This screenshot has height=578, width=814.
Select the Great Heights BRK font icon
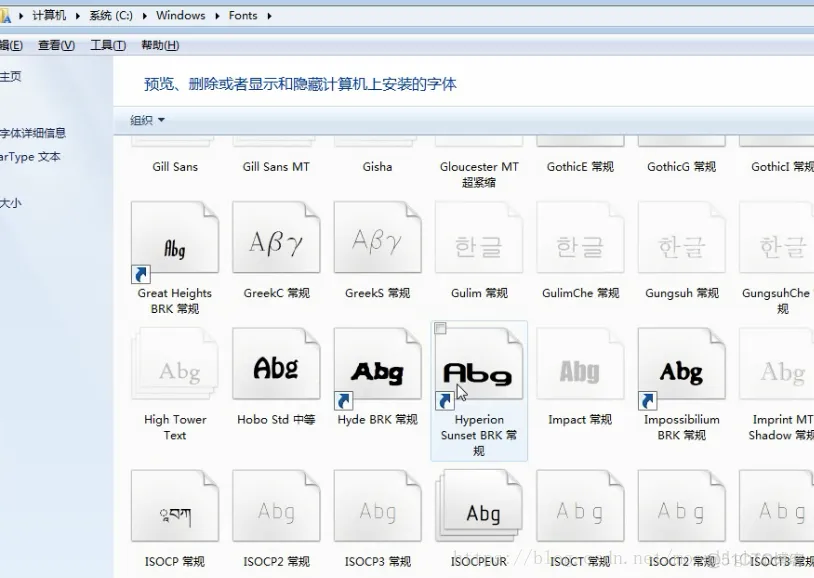[175, 237]
